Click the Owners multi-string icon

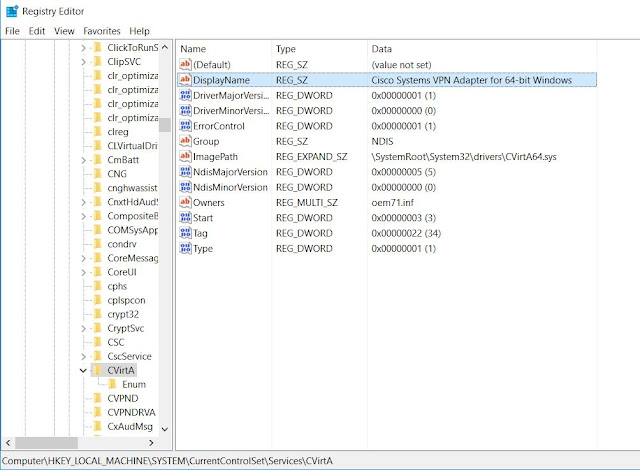point(185,202)
